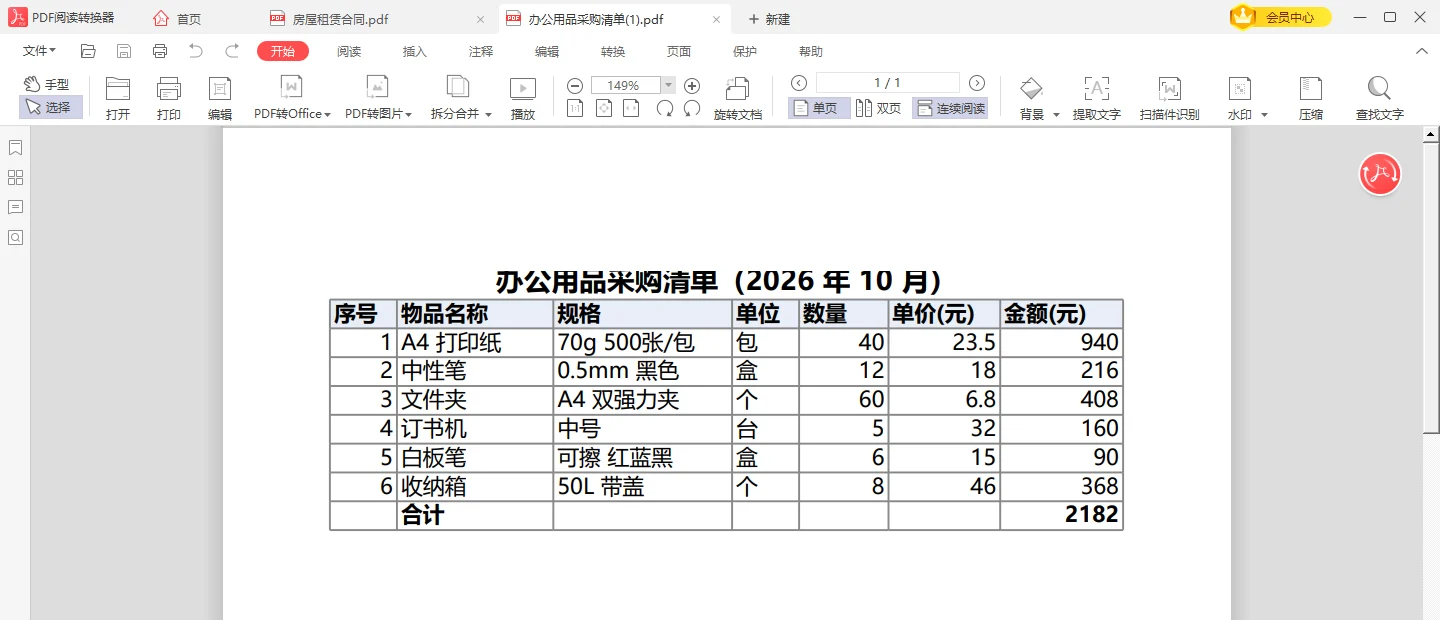Click 旋转文档 rotate document tool
The width and height of the screenshot is (1440, 620).
coord(738,98)
